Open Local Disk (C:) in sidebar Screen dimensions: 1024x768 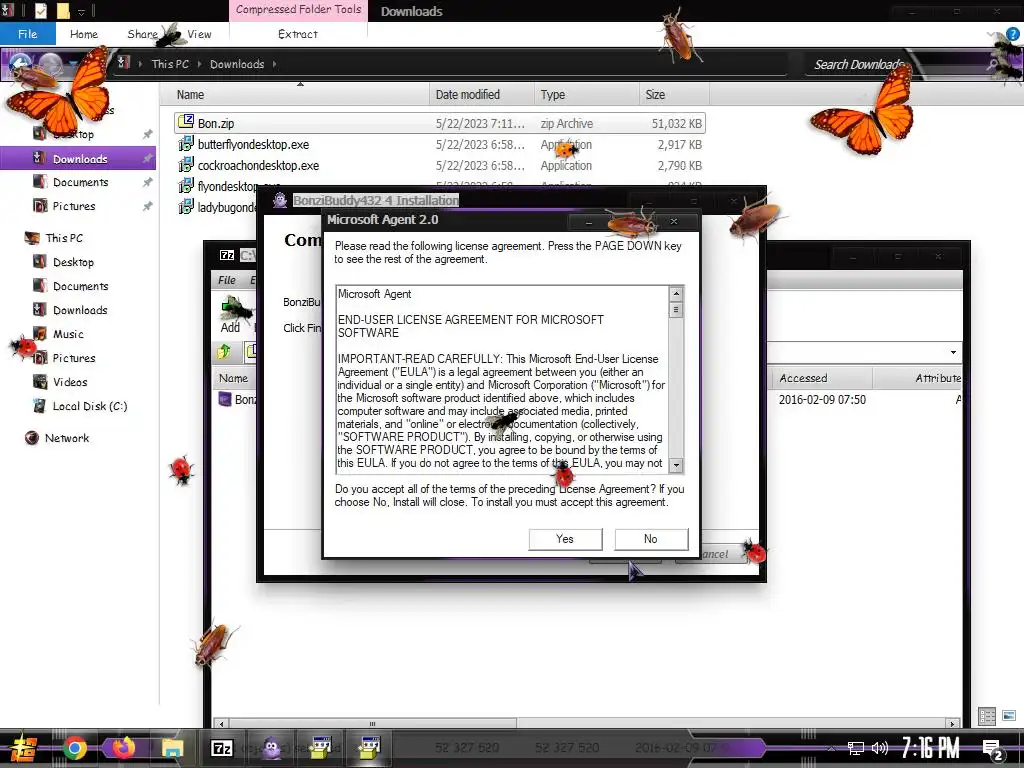tap(90, 406)
